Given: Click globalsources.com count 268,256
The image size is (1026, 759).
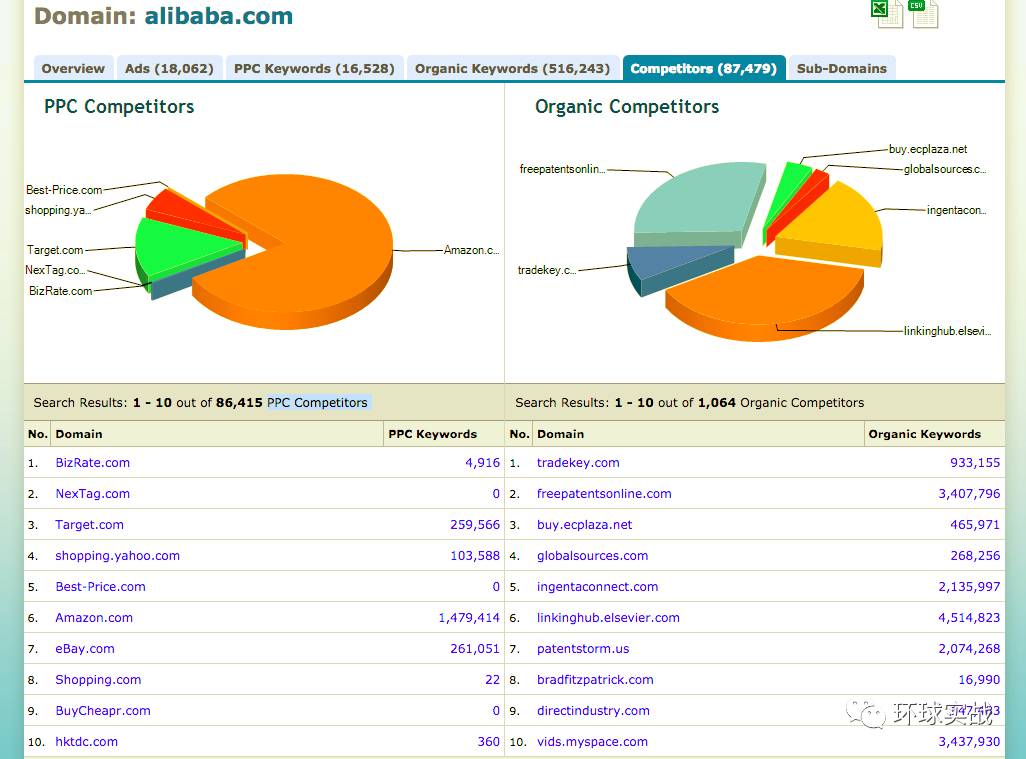Looking at the screenshot, I should pos(975,556).
